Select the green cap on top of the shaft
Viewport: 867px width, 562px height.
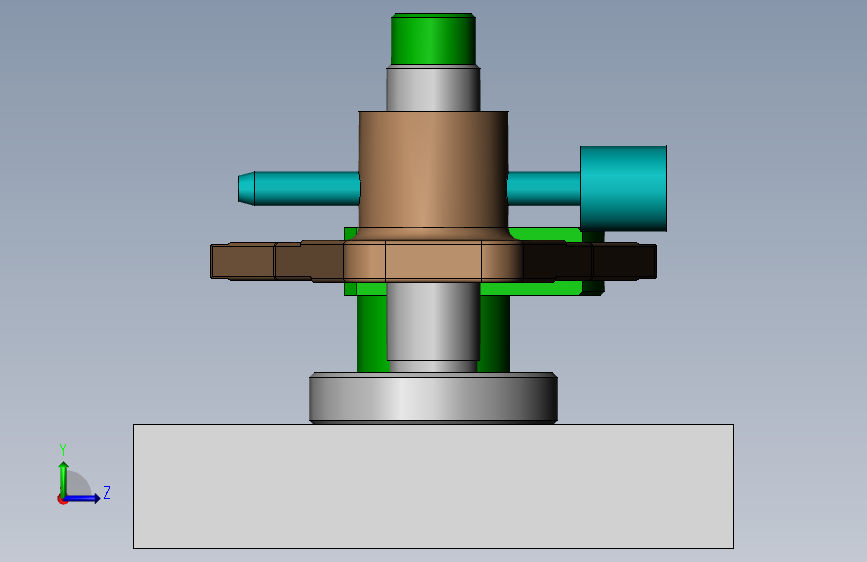pyautogui.click(x=433, y=39)
